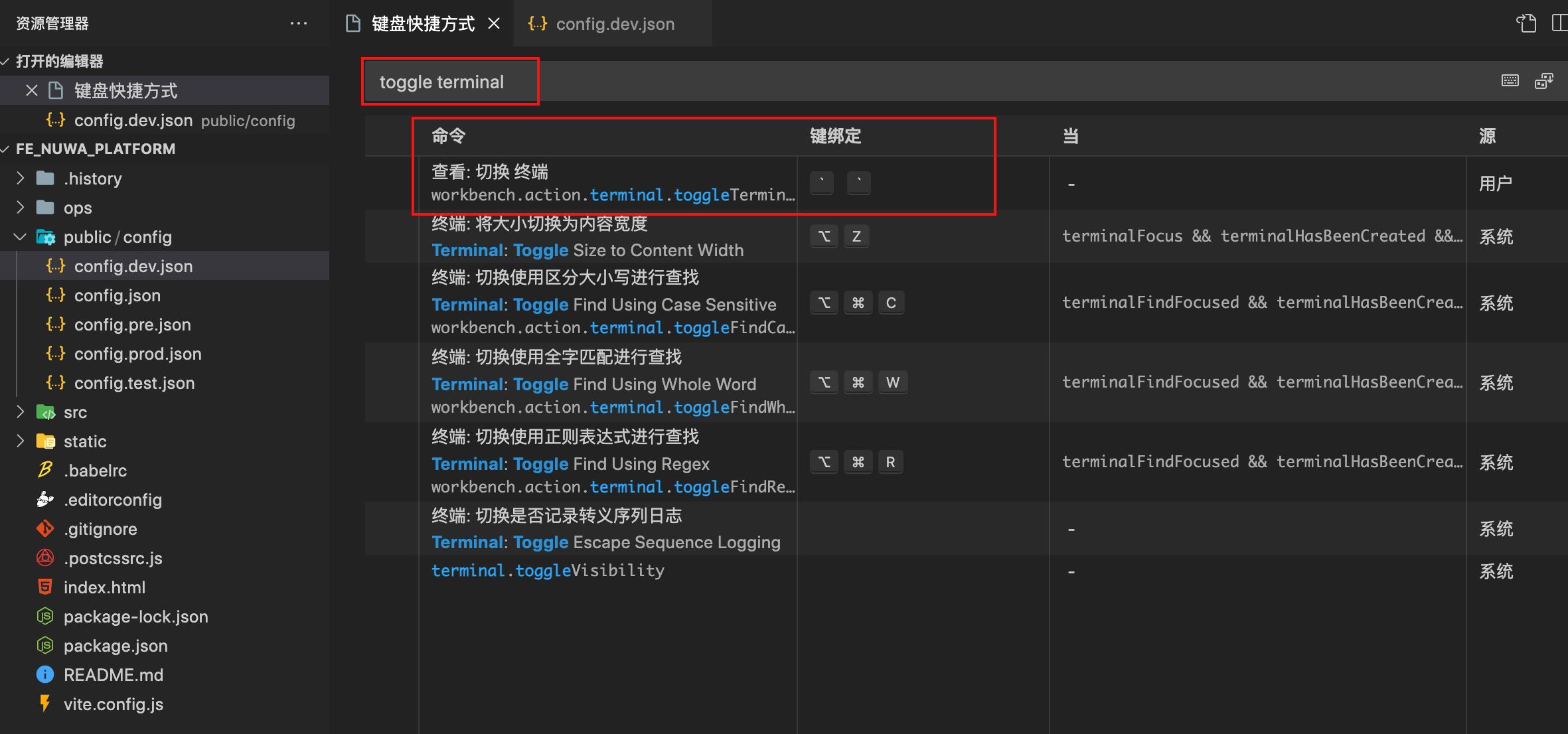Open the explorer panel more actions menu
The width and height of the screenshot is (1568, 734).
(299, 23)
